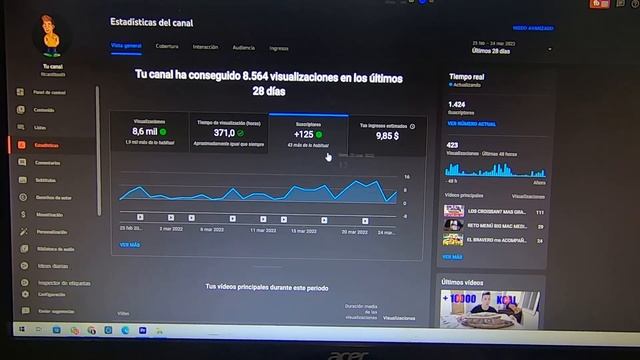Click the Tu canal label under the avatar
Image resolution: width=640 pixels, height=360 pixels.
53,67
